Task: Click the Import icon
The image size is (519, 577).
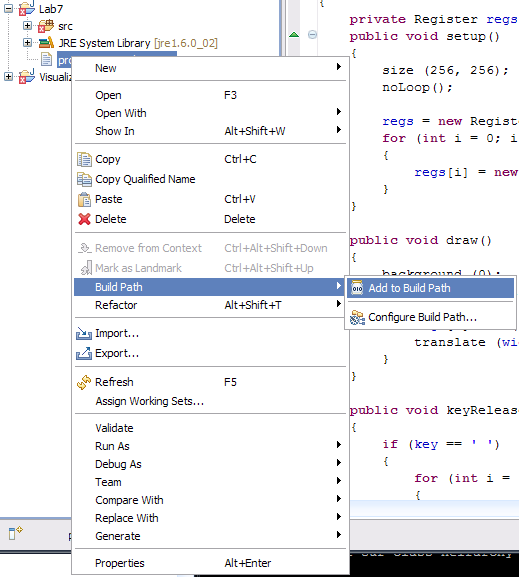Action: point(84,333)
